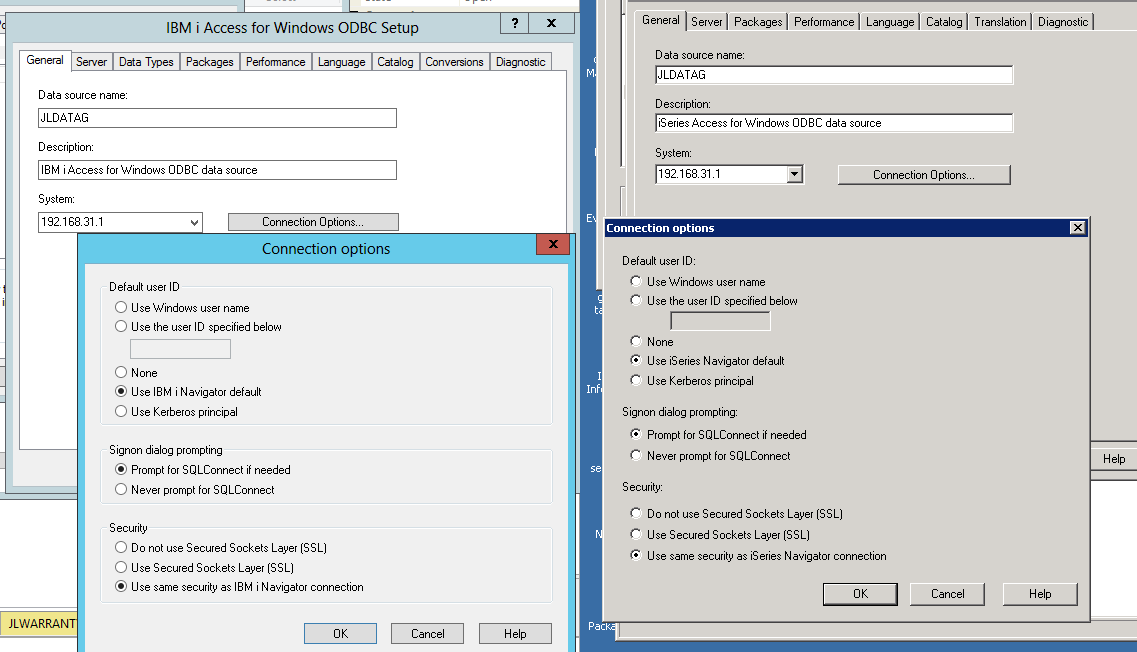Select Server tab in iSeries Access setup

point(706,22)
